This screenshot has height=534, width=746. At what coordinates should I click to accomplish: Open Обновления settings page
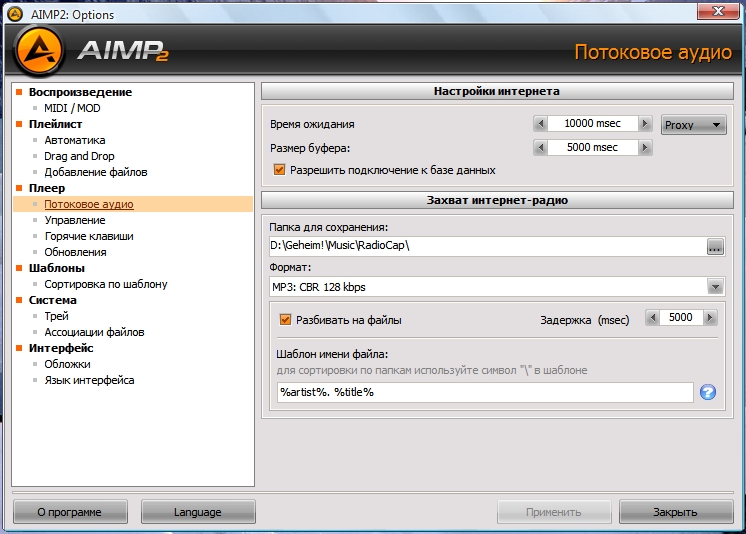(x=75, y=252)
